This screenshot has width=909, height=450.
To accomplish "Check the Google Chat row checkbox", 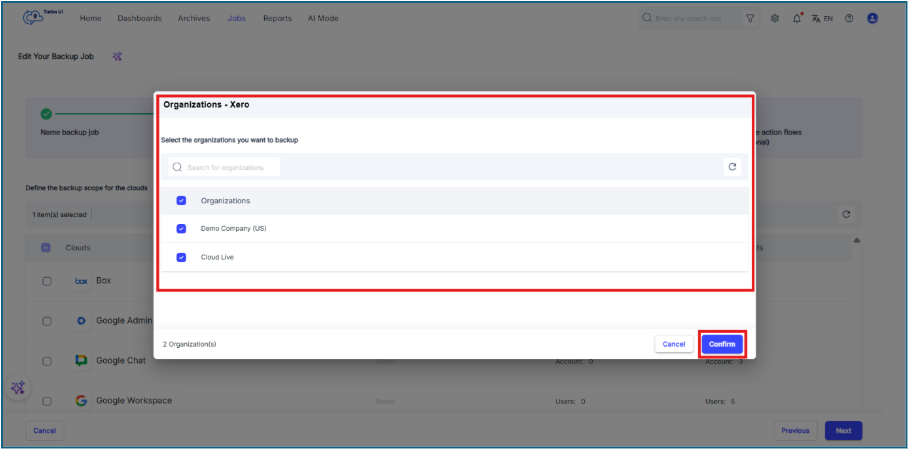I will (x=47, y=361).
